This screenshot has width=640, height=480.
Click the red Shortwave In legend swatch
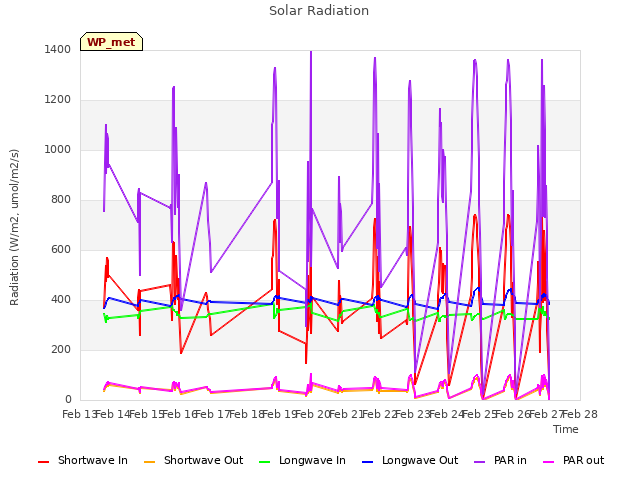(43, 462)
